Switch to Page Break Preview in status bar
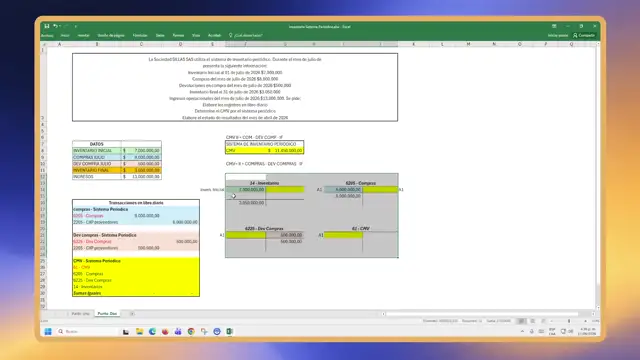Image resolution: width=640 pixels, height=360 pixels. [543, 321]
